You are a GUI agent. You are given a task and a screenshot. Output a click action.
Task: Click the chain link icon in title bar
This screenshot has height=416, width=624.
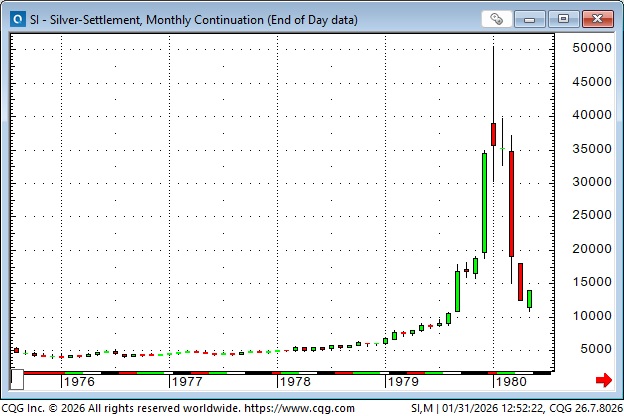tap(497, 18)
